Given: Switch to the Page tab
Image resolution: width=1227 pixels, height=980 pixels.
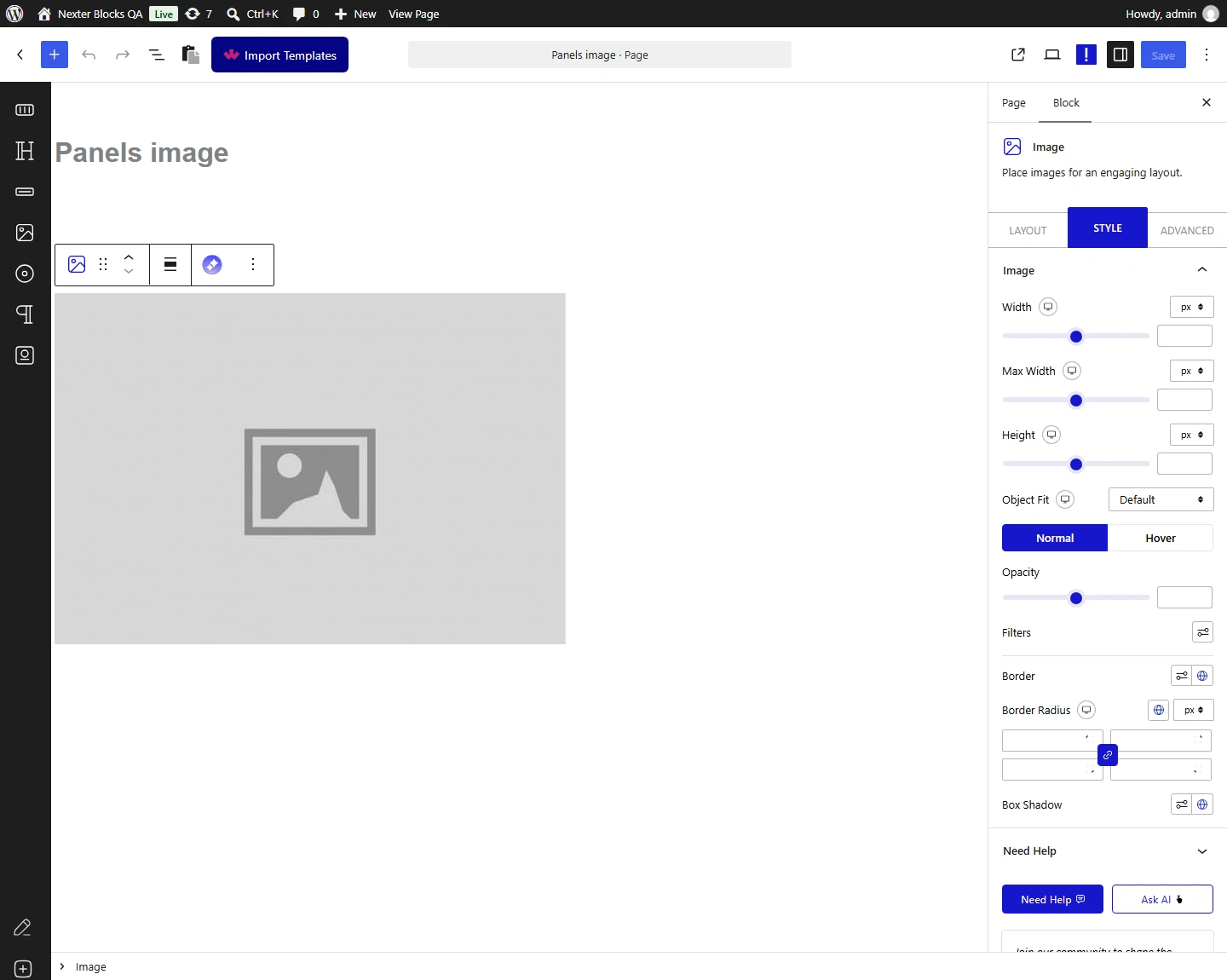Looking at the screenshot, I should pos(1014,103).
